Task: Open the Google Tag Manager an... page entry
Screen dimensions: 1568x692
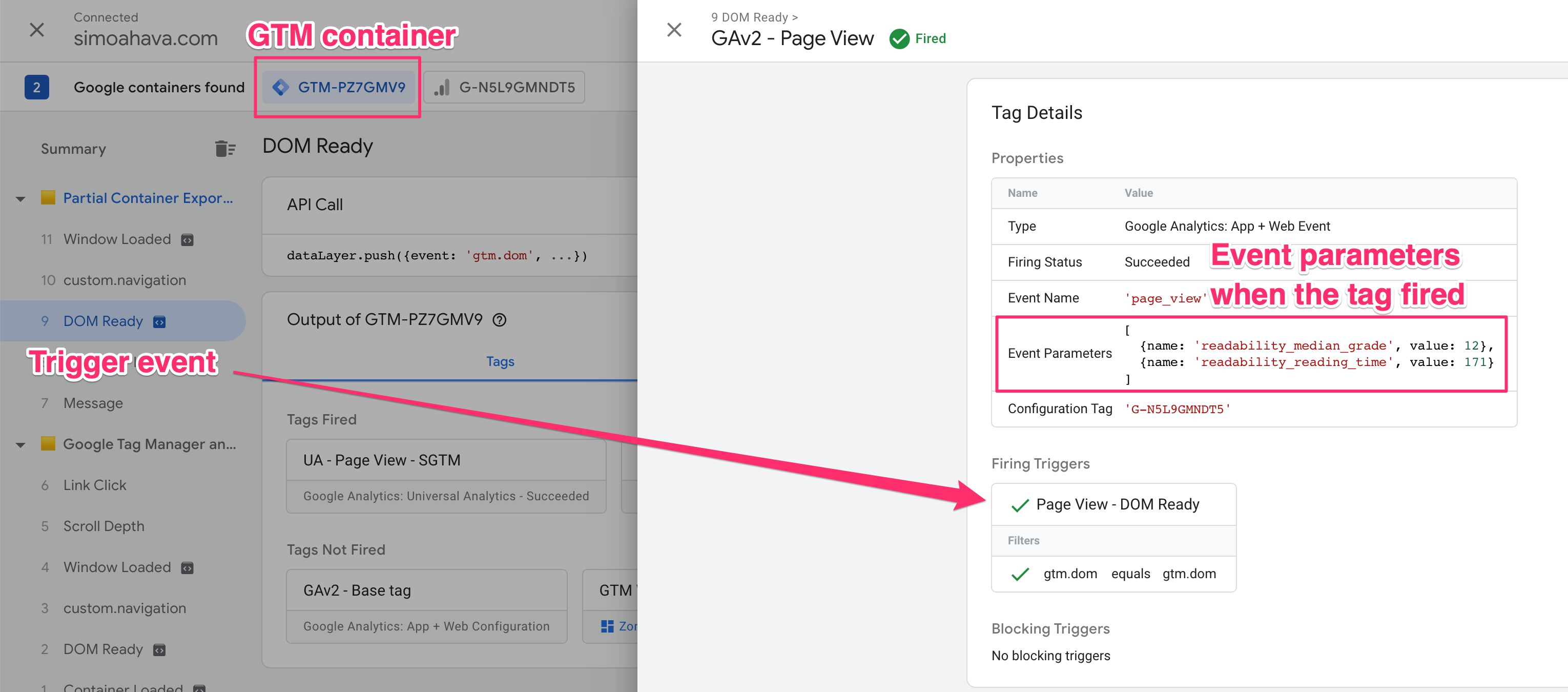Action: coord(150,444)
